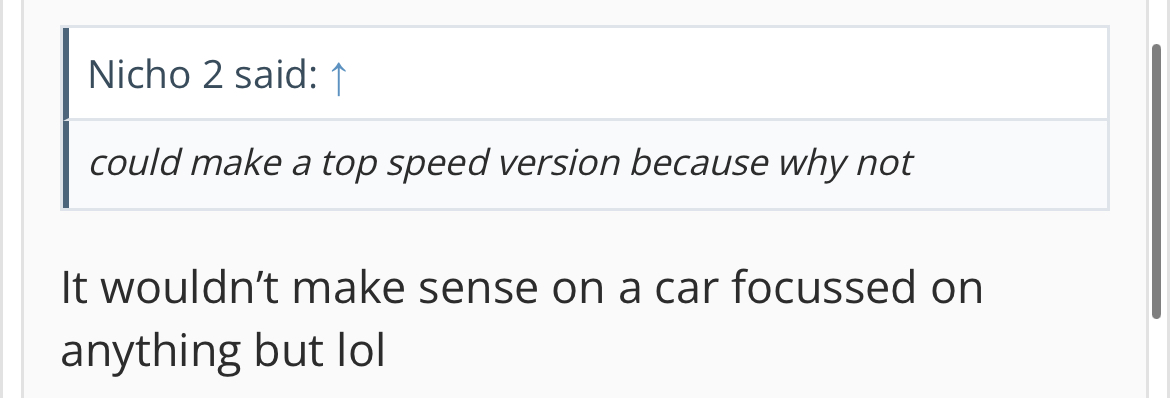Click empty space in the quote body box
The height and width of the screenshot is (398, 1170).
[x=1007, y=164]
